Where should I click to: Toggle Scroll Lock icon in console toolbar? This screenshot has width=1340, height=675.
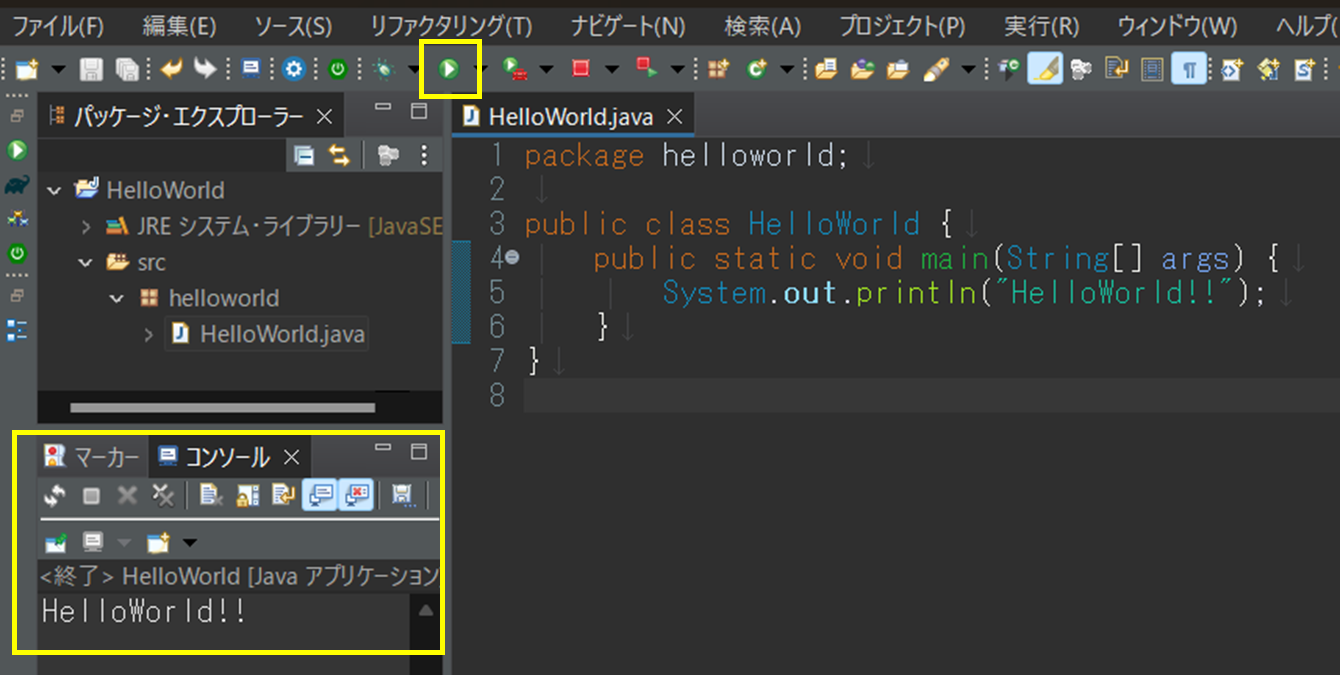247,494
